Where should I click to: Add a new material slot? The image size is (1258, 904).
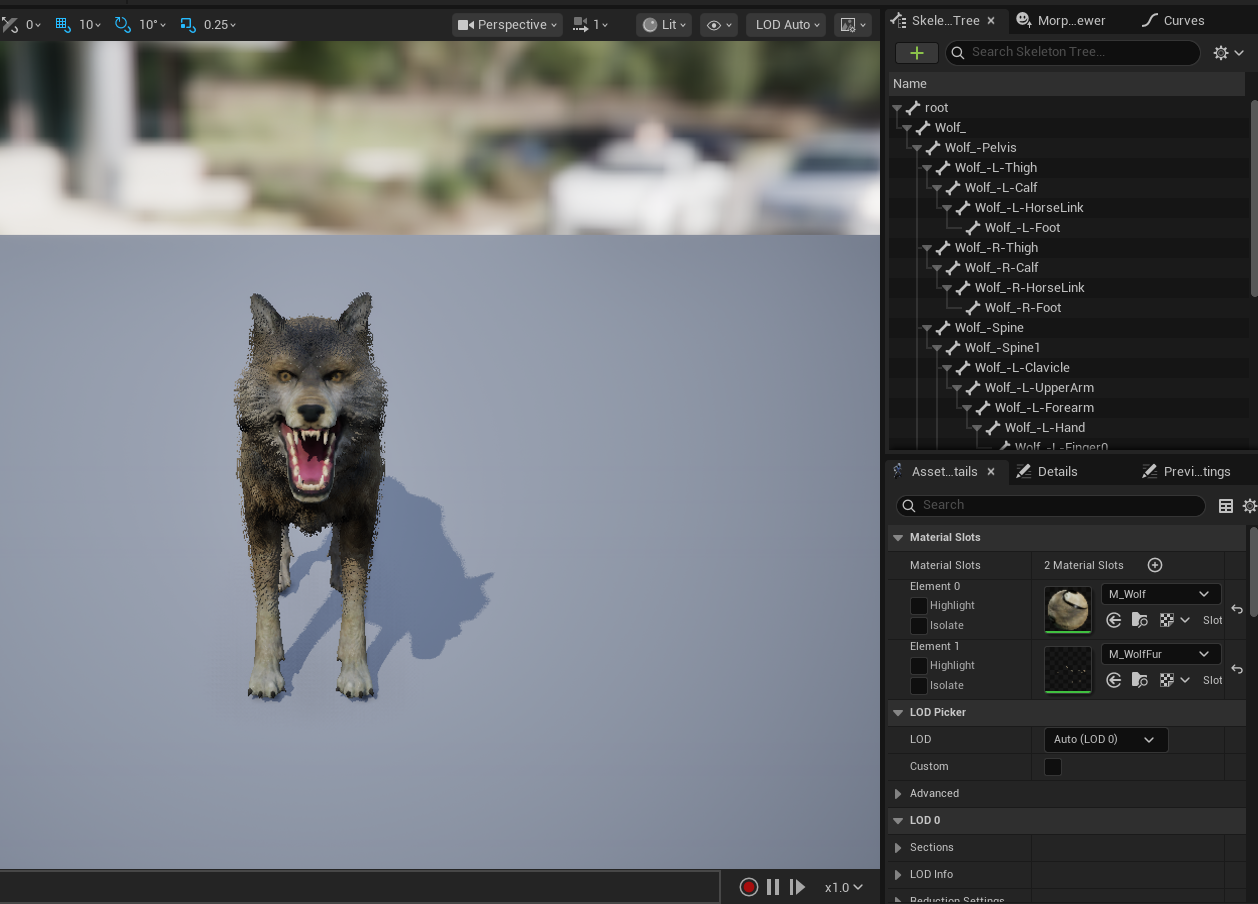[1155, 565]
